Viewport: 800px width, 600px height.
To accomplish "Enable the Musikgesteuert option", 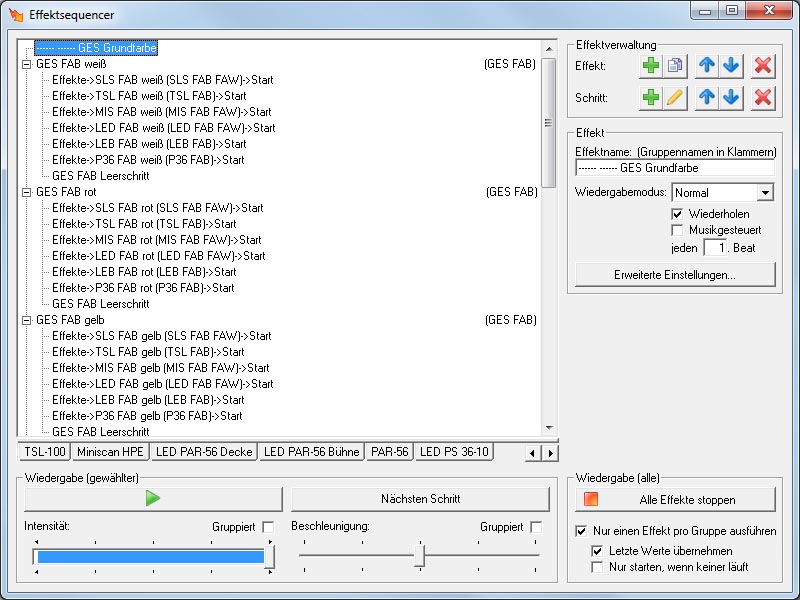I will point(678,230).
